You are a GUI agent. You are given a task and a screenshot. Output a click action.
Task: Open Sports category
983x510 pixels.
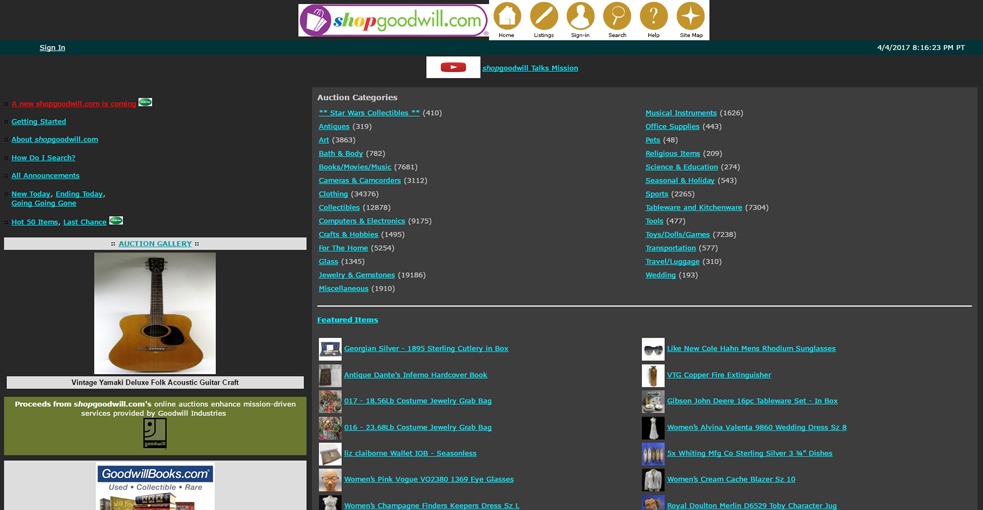[x=657, y=194]
